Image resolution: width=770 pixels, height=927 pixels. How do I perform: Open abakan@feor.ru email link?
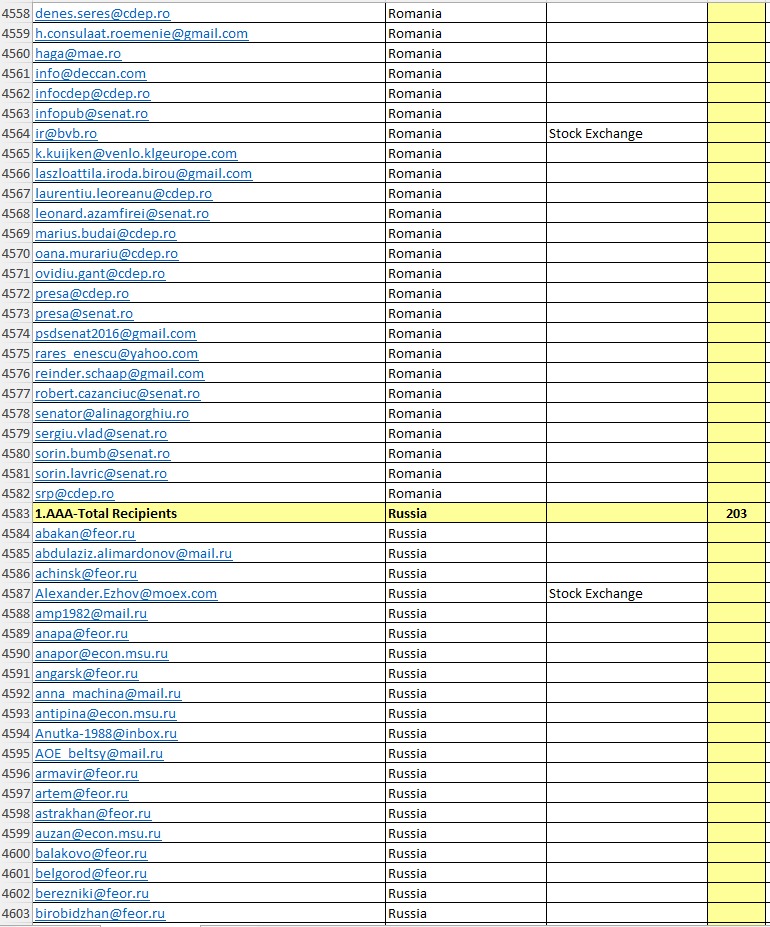[85, 534]
